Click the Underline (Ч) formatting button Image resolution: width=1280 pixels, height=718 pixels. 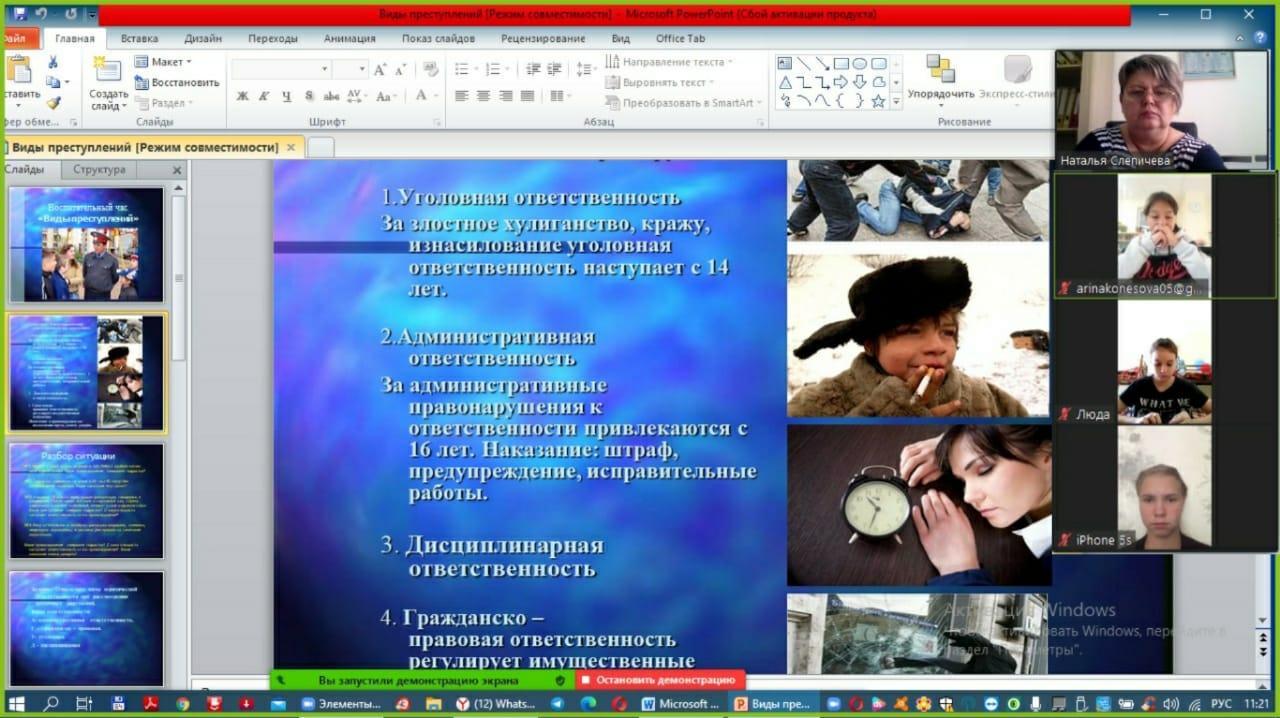286,96
